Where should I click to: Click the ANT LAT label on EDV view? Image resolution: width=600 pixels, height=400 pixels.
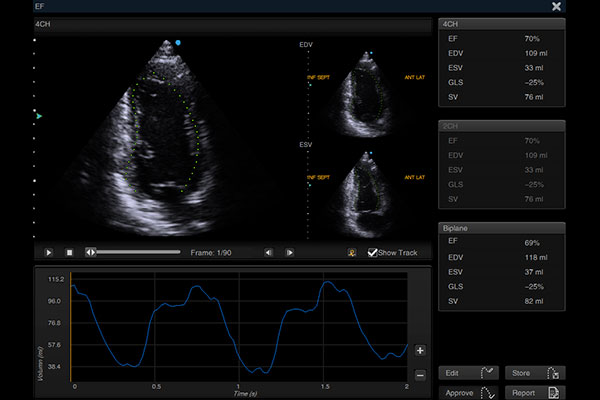(x=414, y=77)
